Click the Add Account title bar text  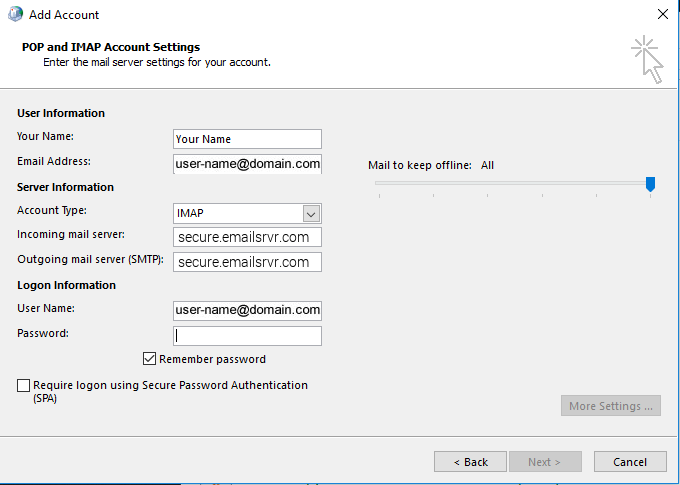point(64,15)
